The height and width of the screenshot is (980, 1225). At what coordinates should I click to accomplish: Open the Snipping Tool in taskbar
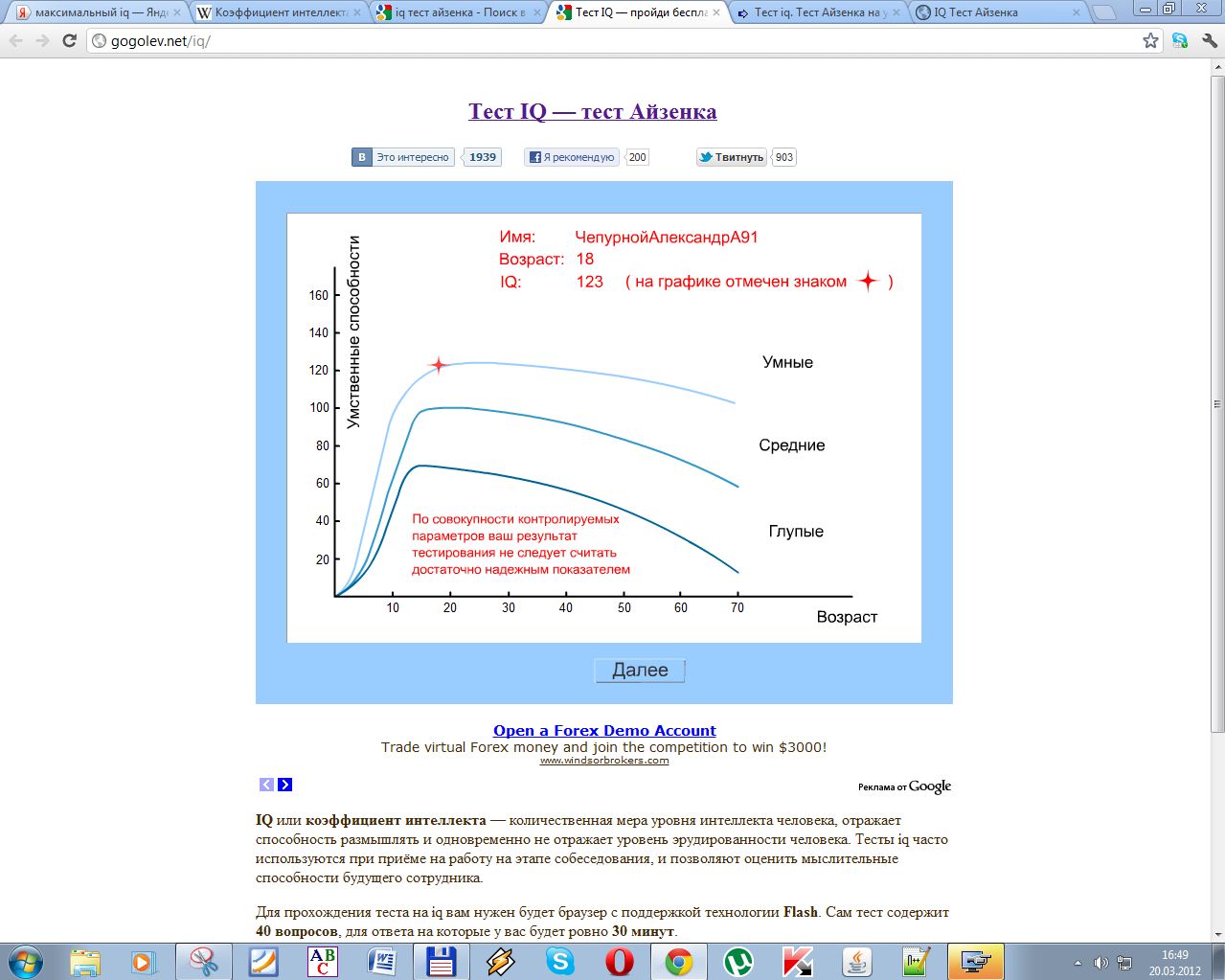click(x=203, y=961)
